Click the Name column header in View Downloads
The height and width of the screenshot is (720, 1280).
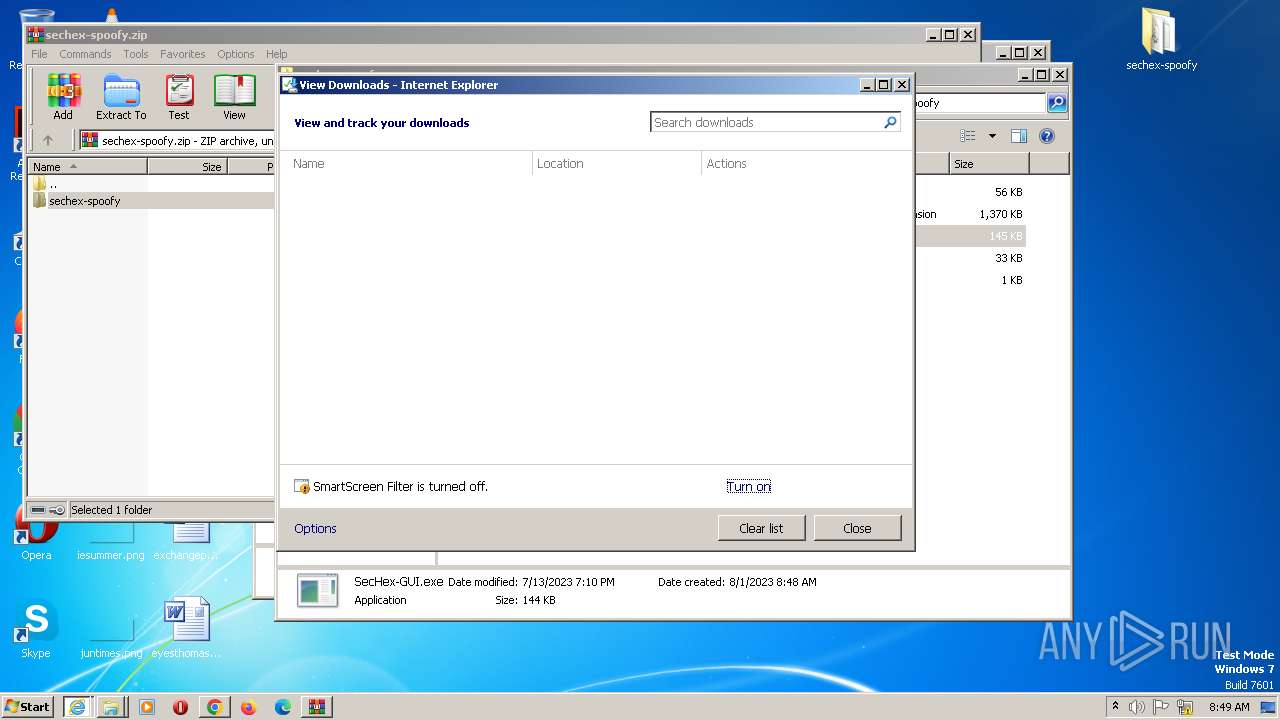pos(406,163)
